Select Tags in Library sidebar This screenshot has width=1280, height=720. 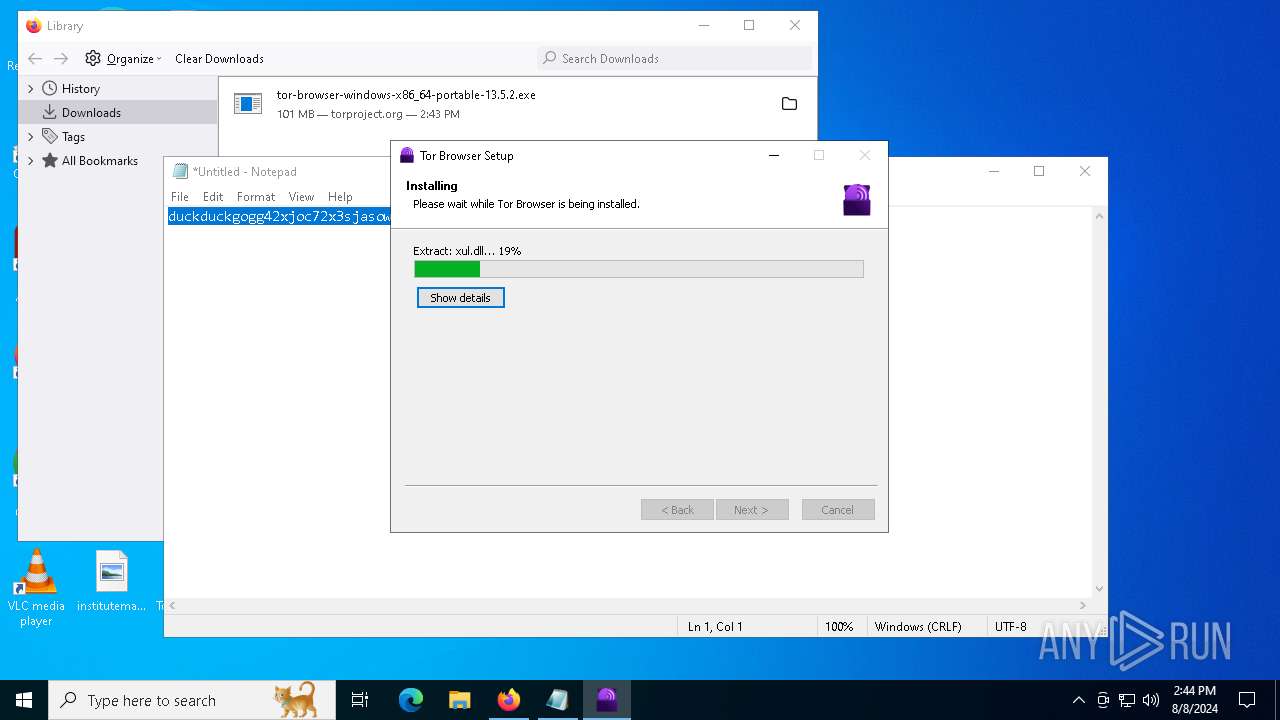[x=73, y=137]
